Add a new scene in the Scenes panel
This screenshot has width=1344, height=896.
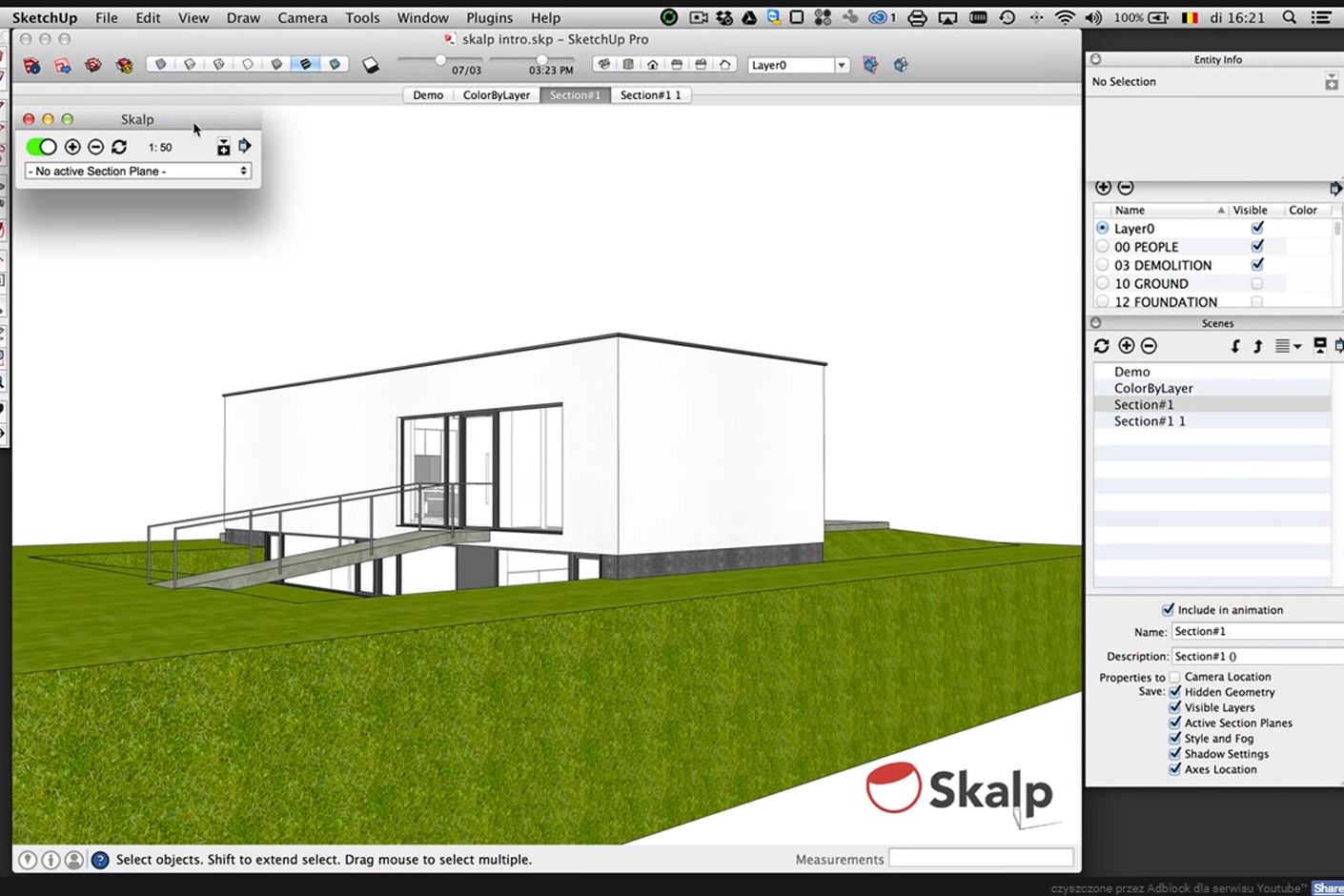click(1127, 346)
